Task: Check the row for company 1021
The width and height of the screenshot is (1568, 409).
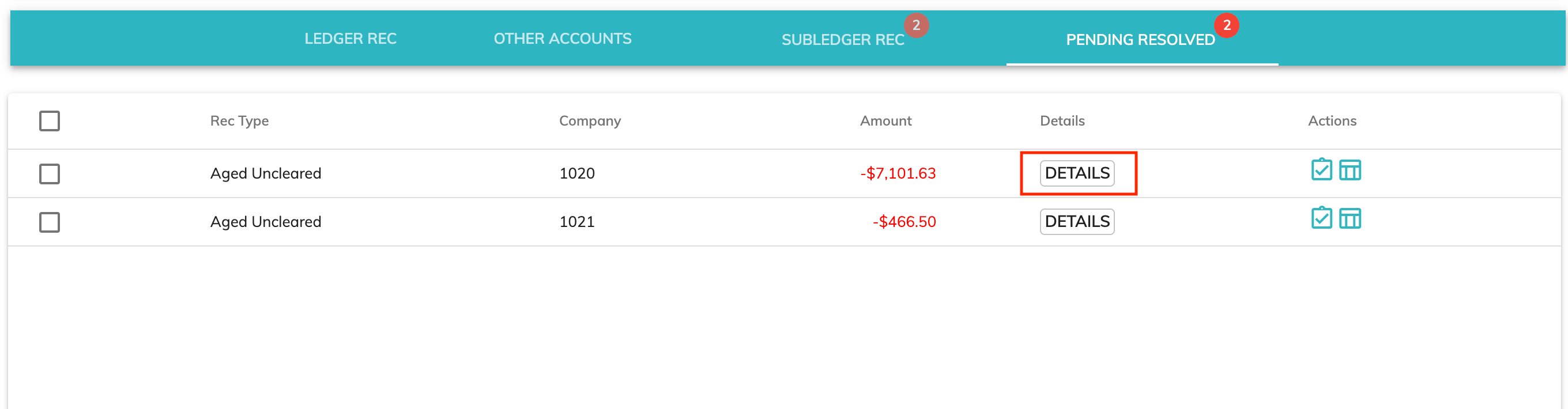Action: click(x=50, y=222)
